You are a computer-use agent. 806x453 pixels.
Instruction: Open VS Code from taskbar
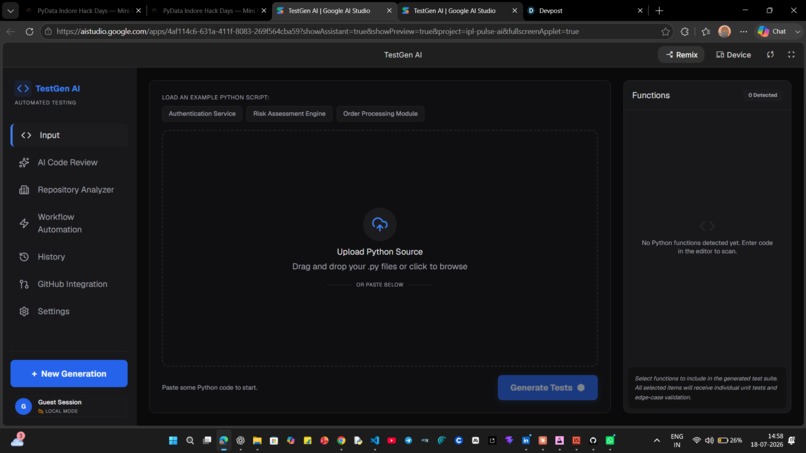coord(375,440)
